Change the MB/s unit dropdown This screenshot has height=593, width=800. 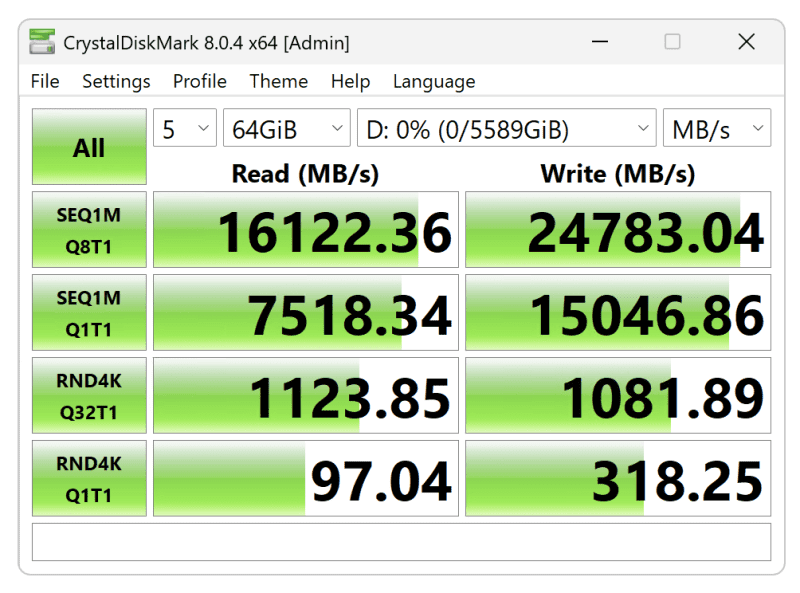716,129
